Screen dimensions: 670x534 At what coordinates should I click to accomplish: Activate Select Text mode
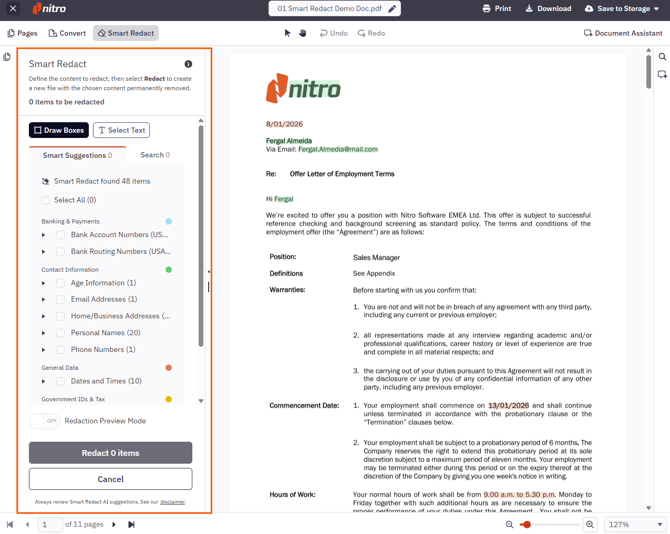[121, 130]
